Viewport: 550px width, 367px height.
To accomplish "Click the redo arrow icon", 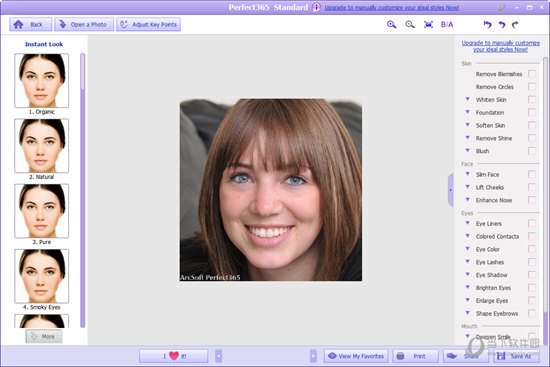I will click(515, 25).
